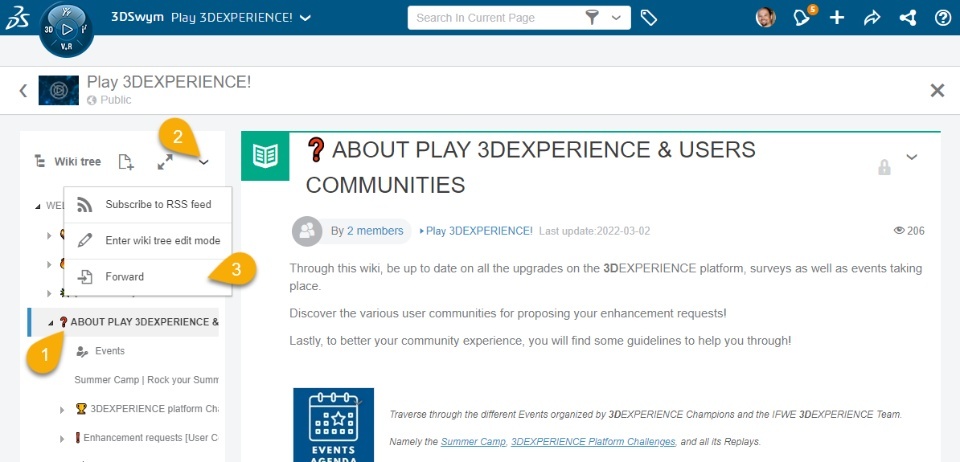Click the Wiki tree icon
This screenshot has width=960, height=462.
[40, 162]
